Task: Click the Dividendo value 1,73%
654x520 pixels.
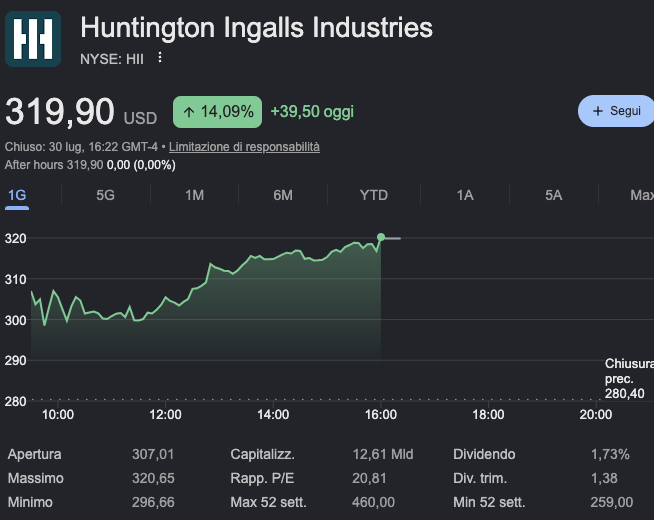Action: 610,454
